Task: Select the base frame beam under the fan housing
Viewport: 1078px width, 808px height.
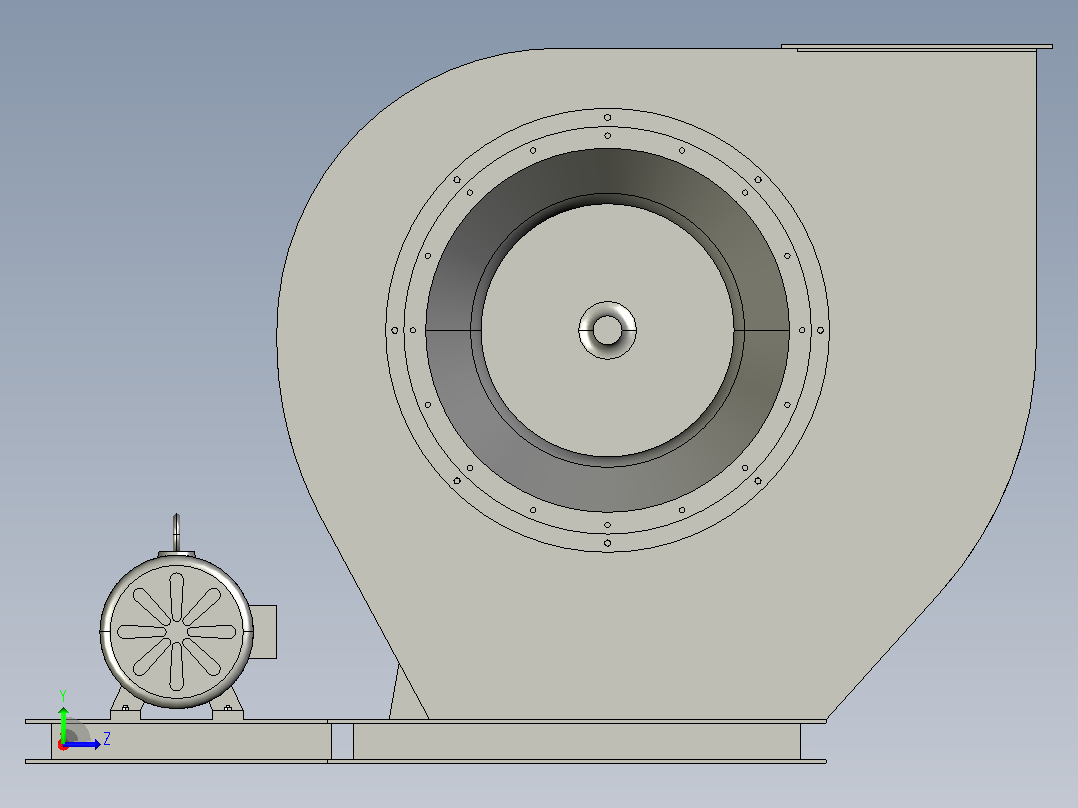Action: (576, 741)
